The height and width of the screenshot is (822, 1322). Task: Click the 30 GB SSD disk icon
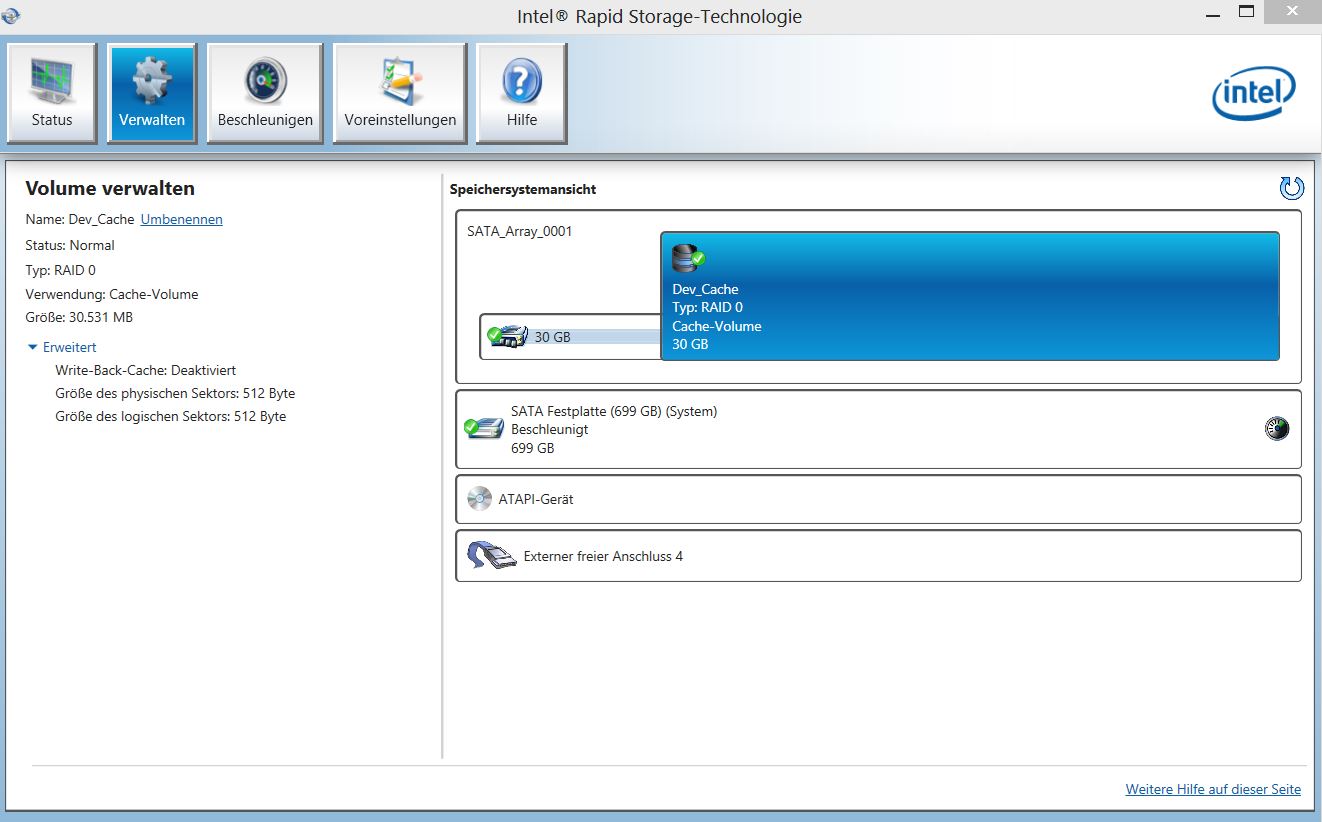point(507,336)
